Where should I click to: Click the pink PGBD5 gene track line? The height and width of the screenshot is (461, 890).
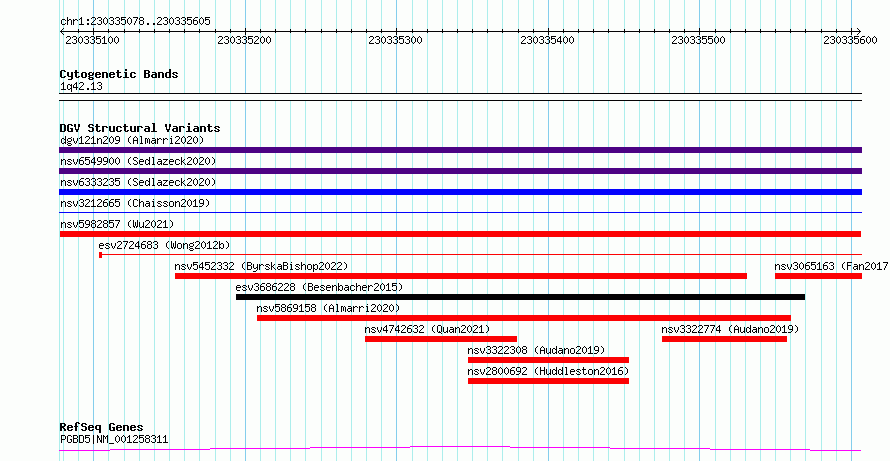[460, 449]
